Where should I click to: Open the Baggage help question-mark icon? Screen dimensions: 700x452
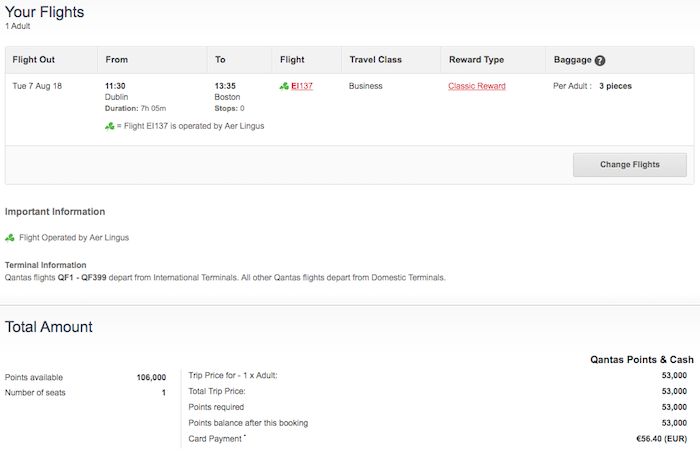pyautogui.click(x=600, y=60)
